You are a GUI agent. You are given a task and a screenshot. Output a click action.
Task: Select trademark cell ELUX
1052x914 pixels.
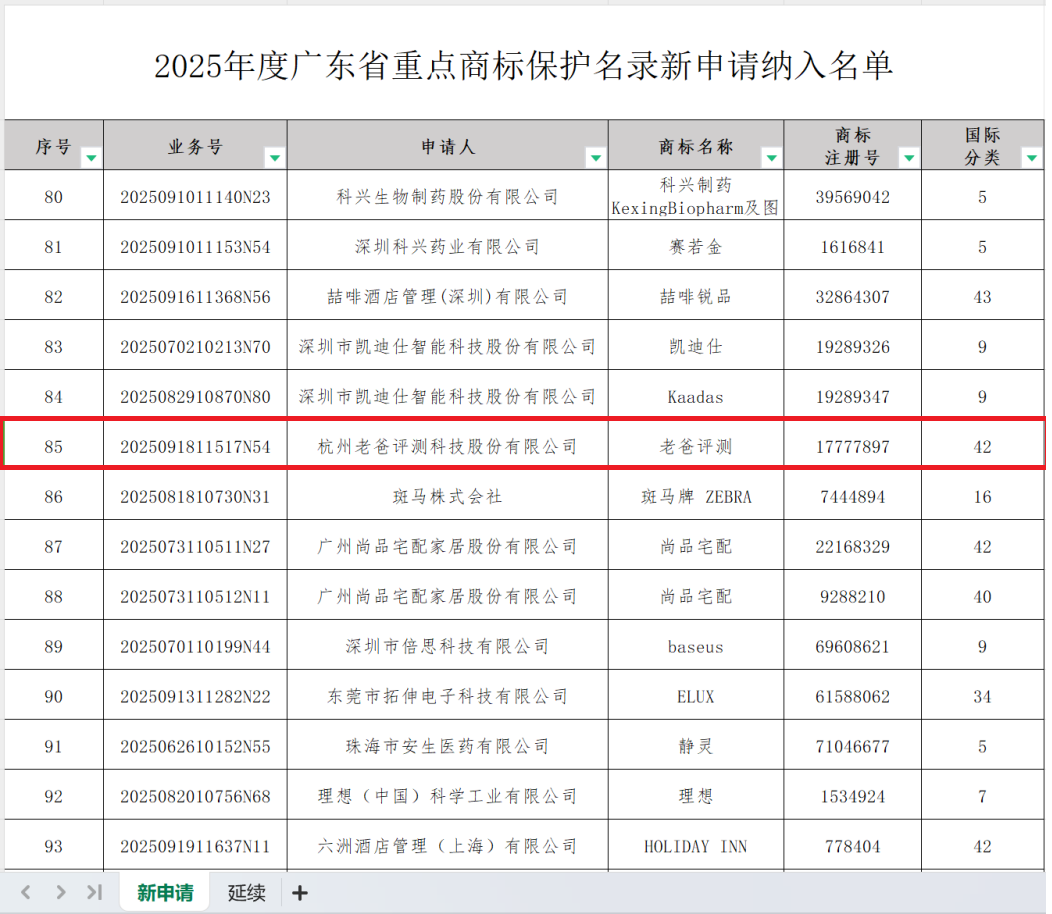click(x=696, y=695)
